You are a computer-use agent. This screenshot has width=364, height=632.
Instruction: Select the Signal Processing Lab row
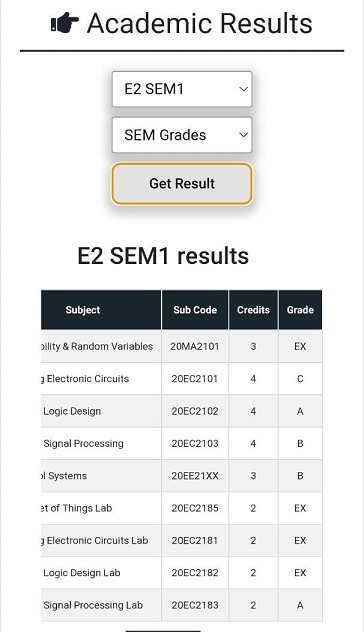click(x=181, y=605)
